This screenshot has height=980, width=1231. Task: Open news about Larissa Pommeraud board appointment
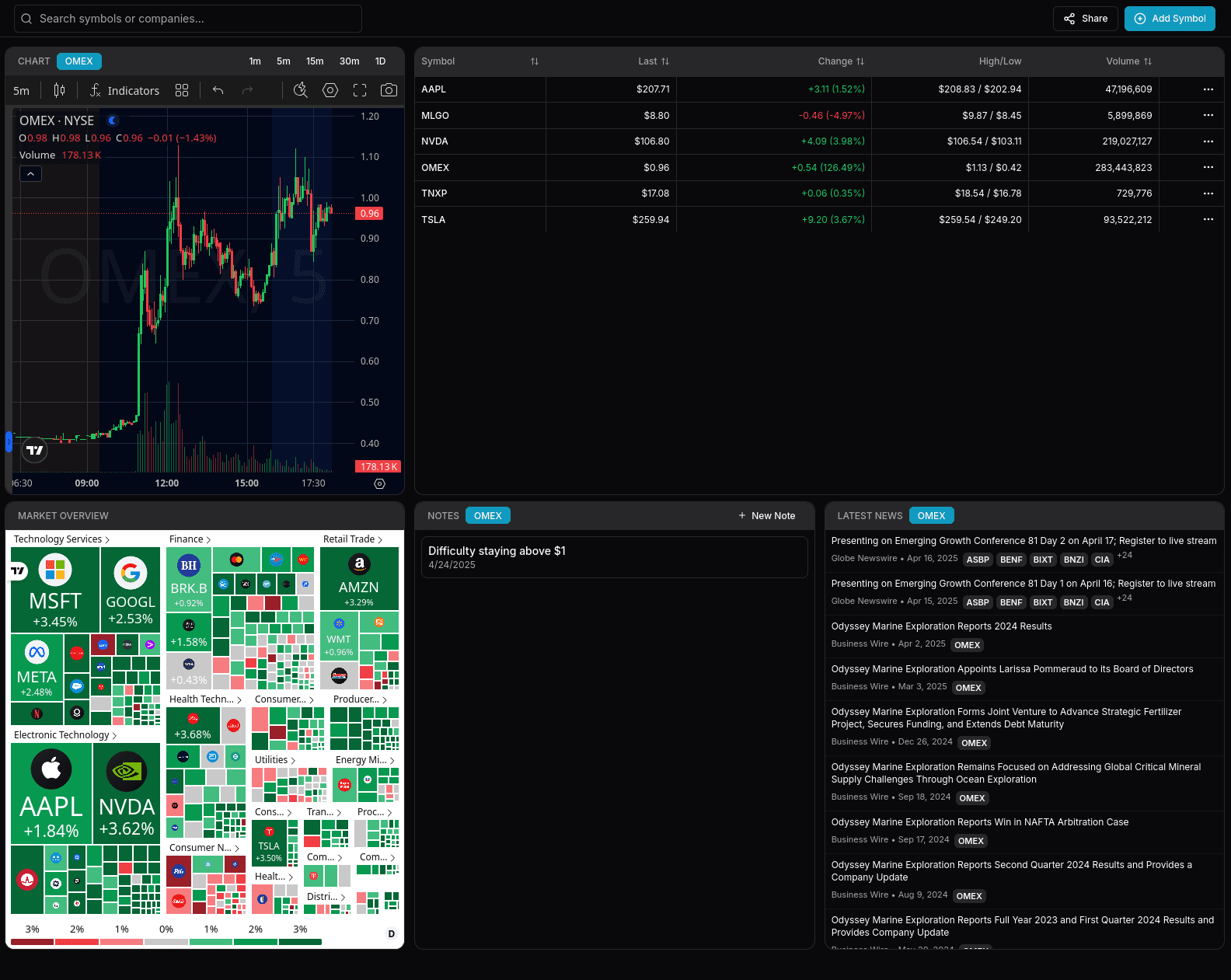point(1012,669)
